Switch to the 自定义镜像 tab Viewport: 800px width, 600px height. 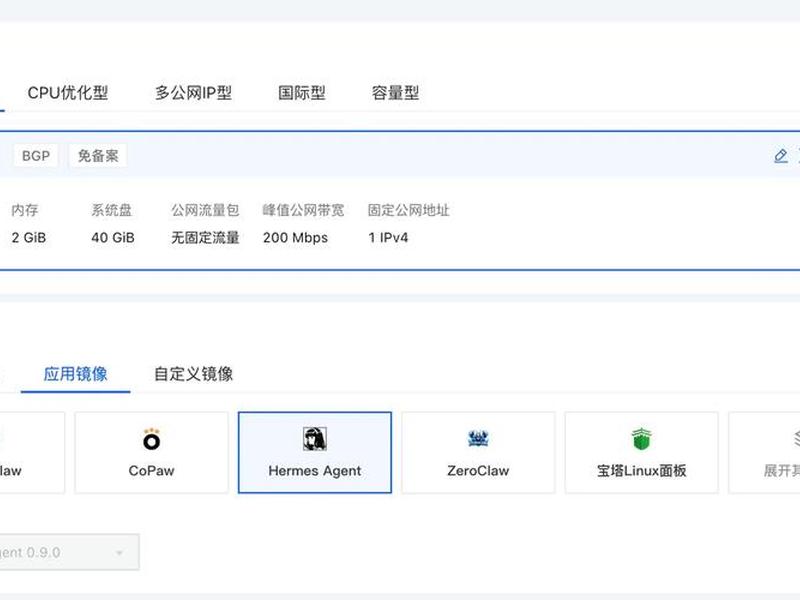(193, 374)
